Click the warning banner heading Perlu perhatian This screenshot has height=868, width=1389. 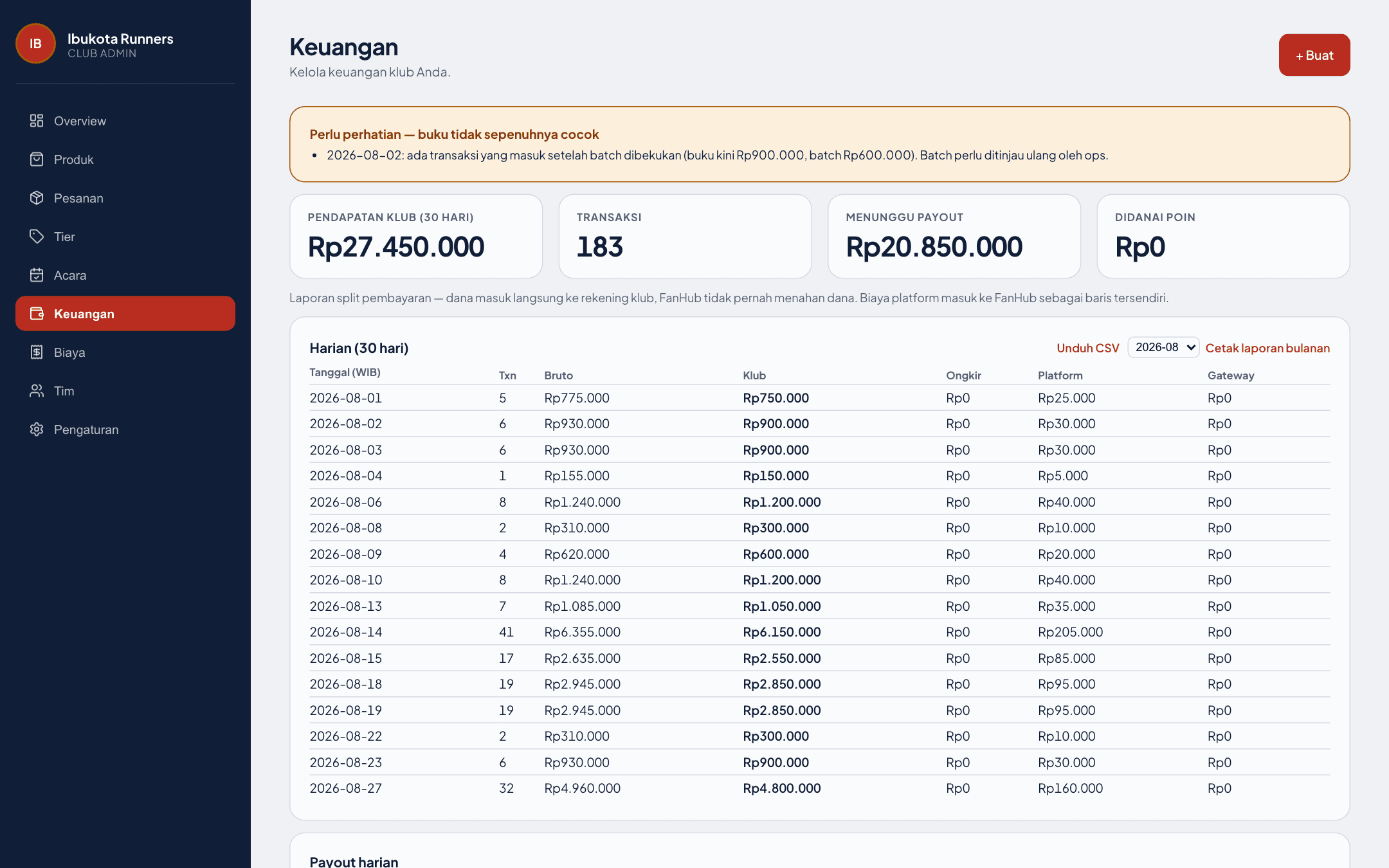click(454, 134)
